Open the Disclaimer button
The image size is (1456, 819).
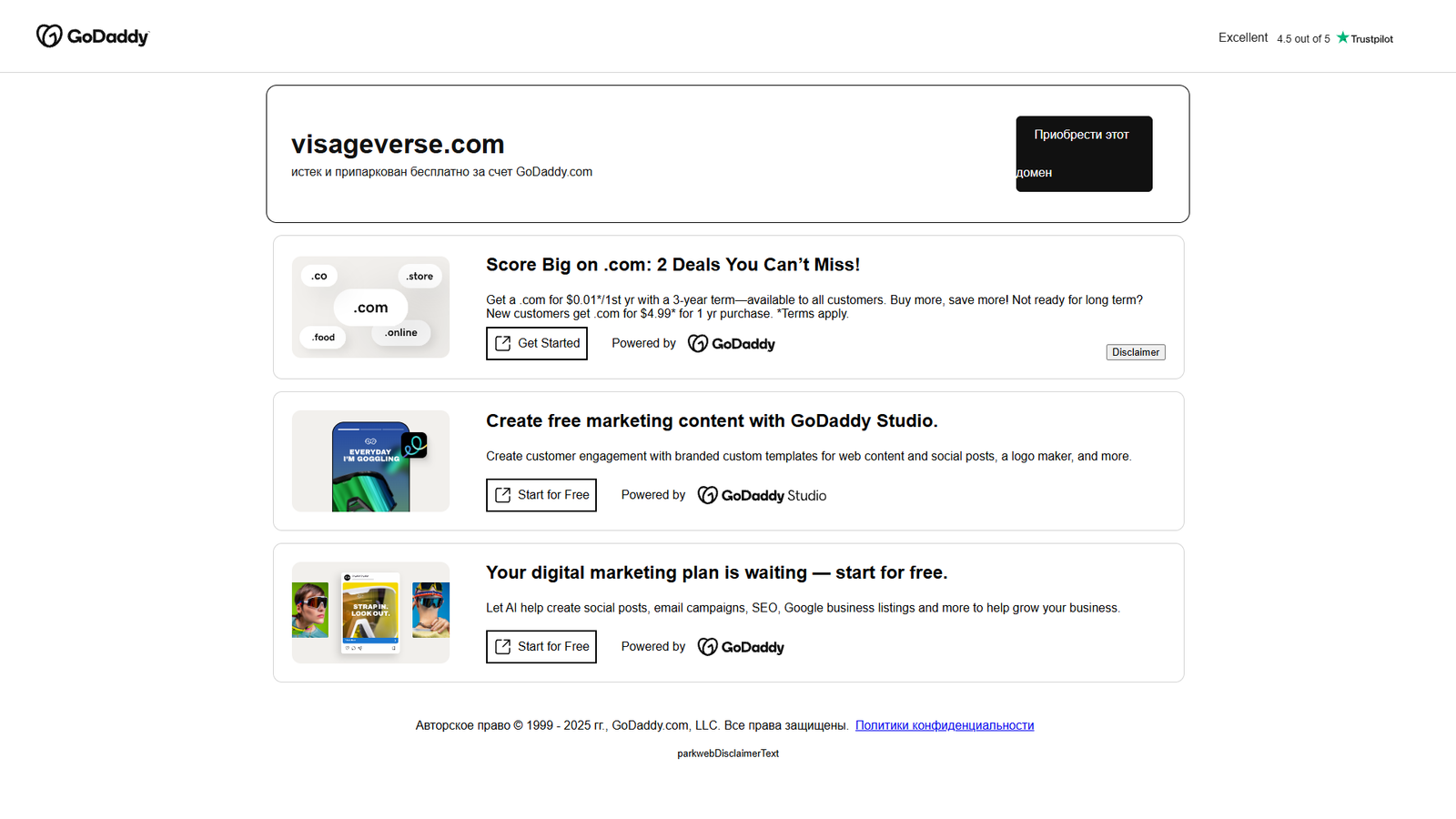(1136, 352)
